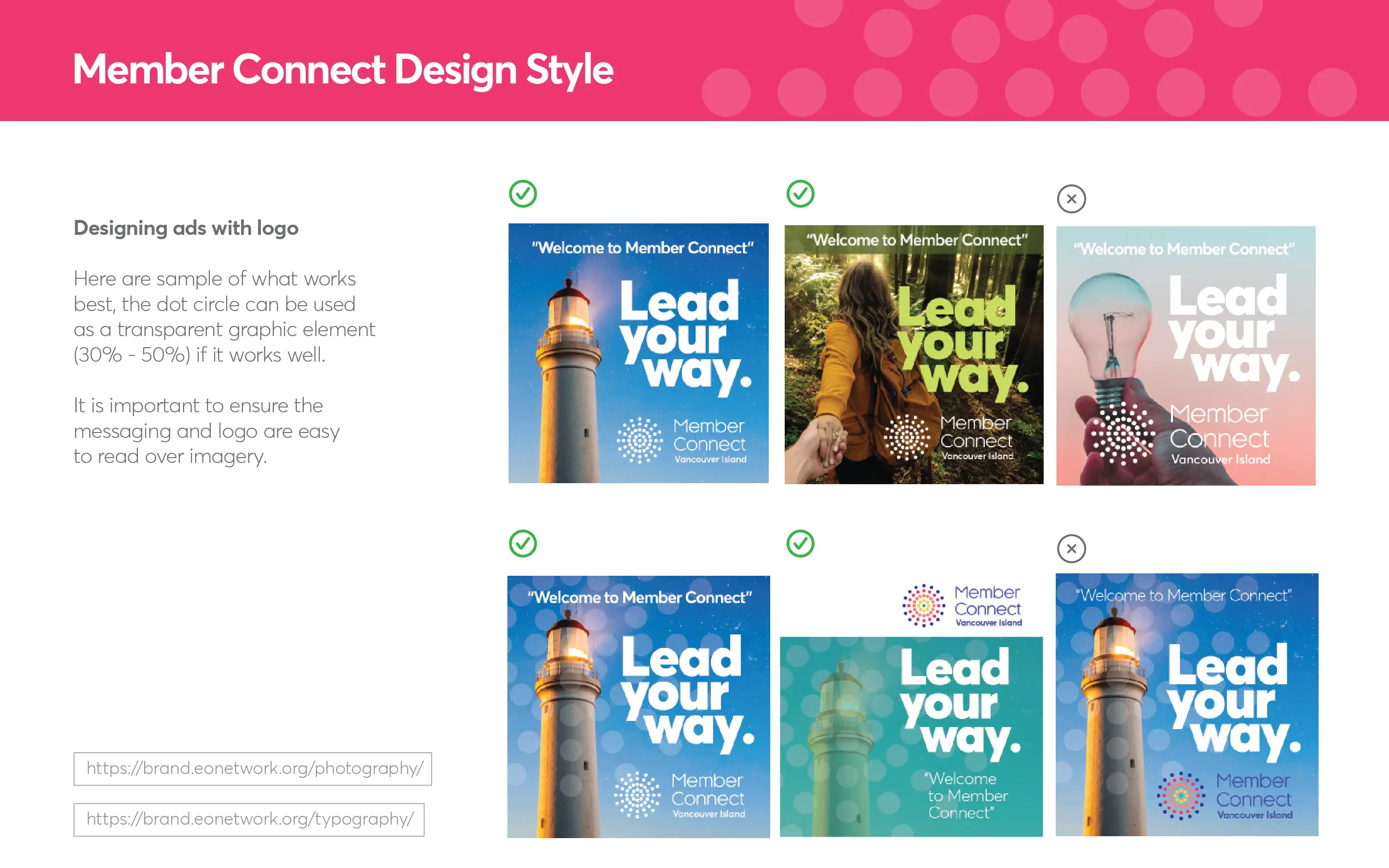The height and width of the screenshot is (868, 1389).
Task: Click green checkmark above forest hiker ad
Action: (800, 194)
